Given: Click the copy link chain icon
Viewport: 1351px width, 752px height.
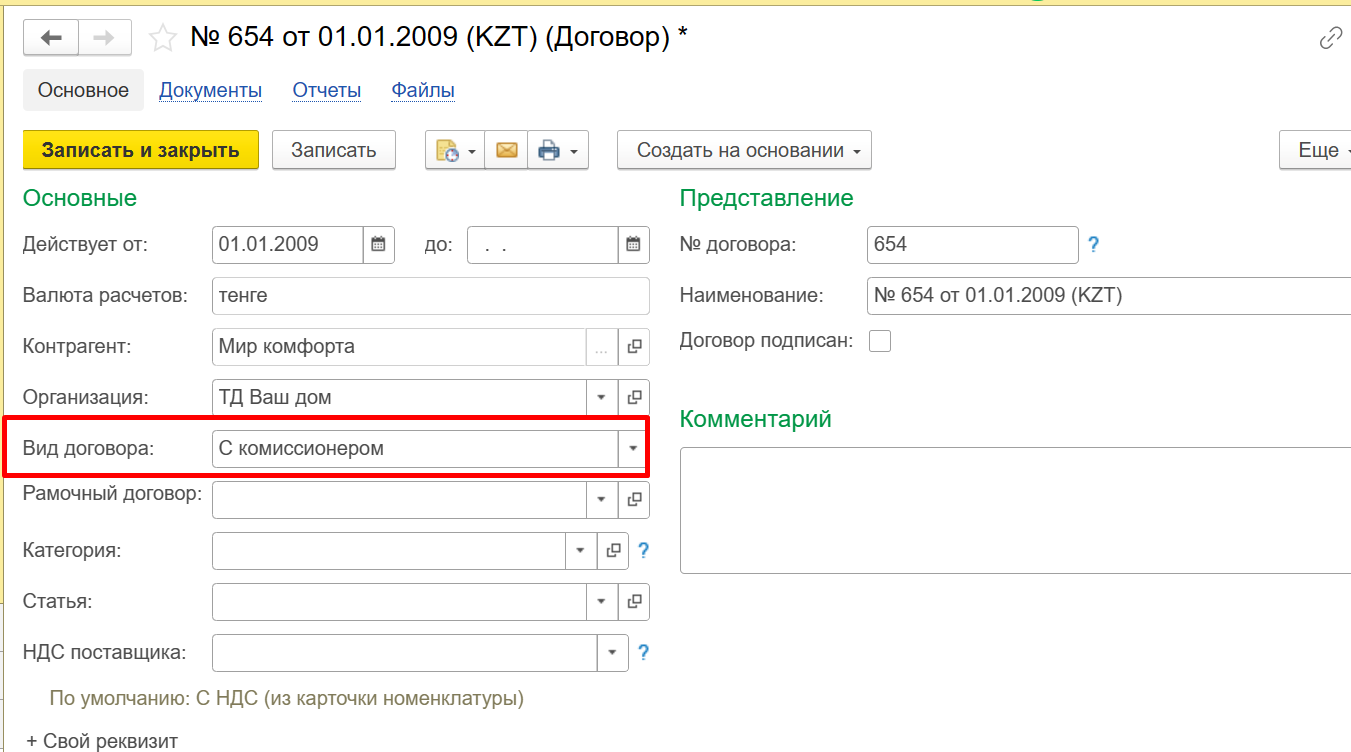Looking at the screenshot, I should pos(1331,38).
